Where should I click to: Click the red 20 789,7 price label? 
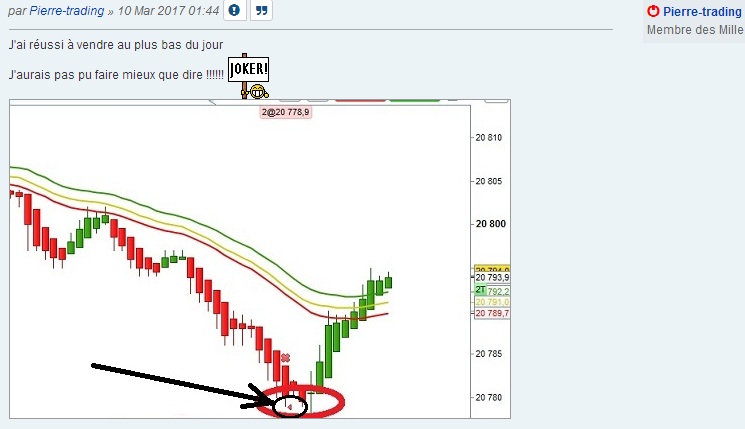pos(492,313)
